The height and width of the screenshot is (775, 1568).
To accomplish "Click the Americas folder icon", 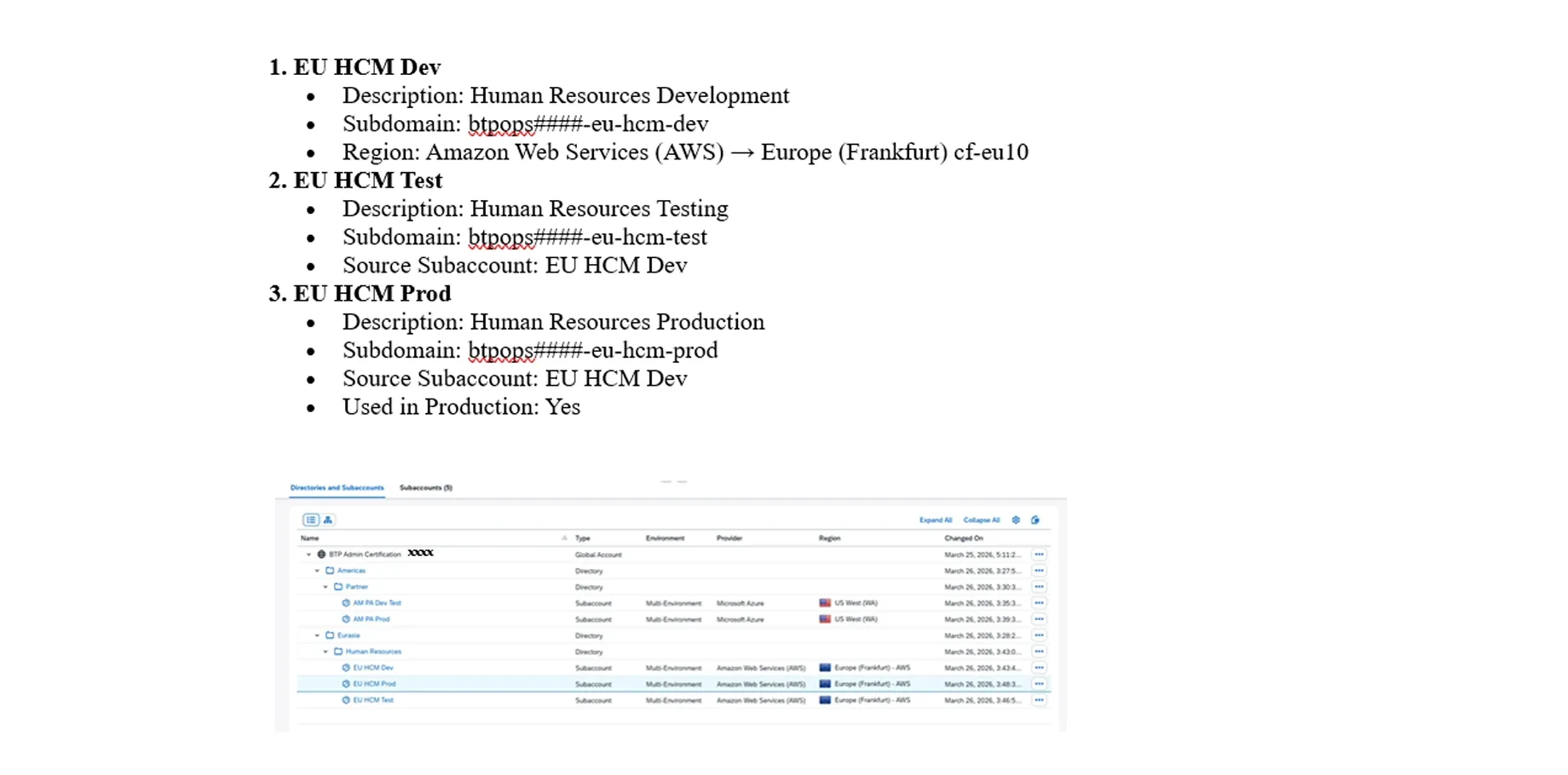I will [x=330, y=571].
